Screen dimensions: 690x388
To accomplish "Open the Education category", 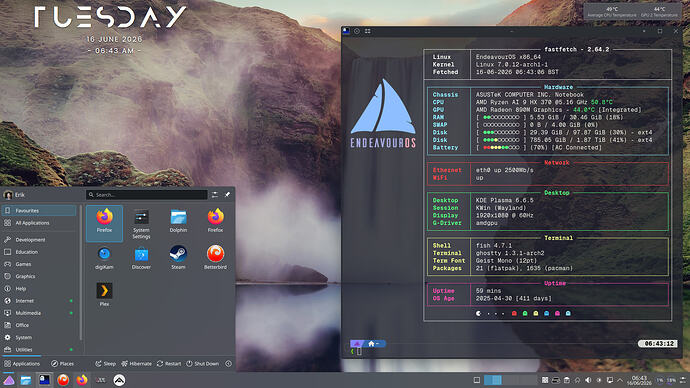I will tap(39, 252).
